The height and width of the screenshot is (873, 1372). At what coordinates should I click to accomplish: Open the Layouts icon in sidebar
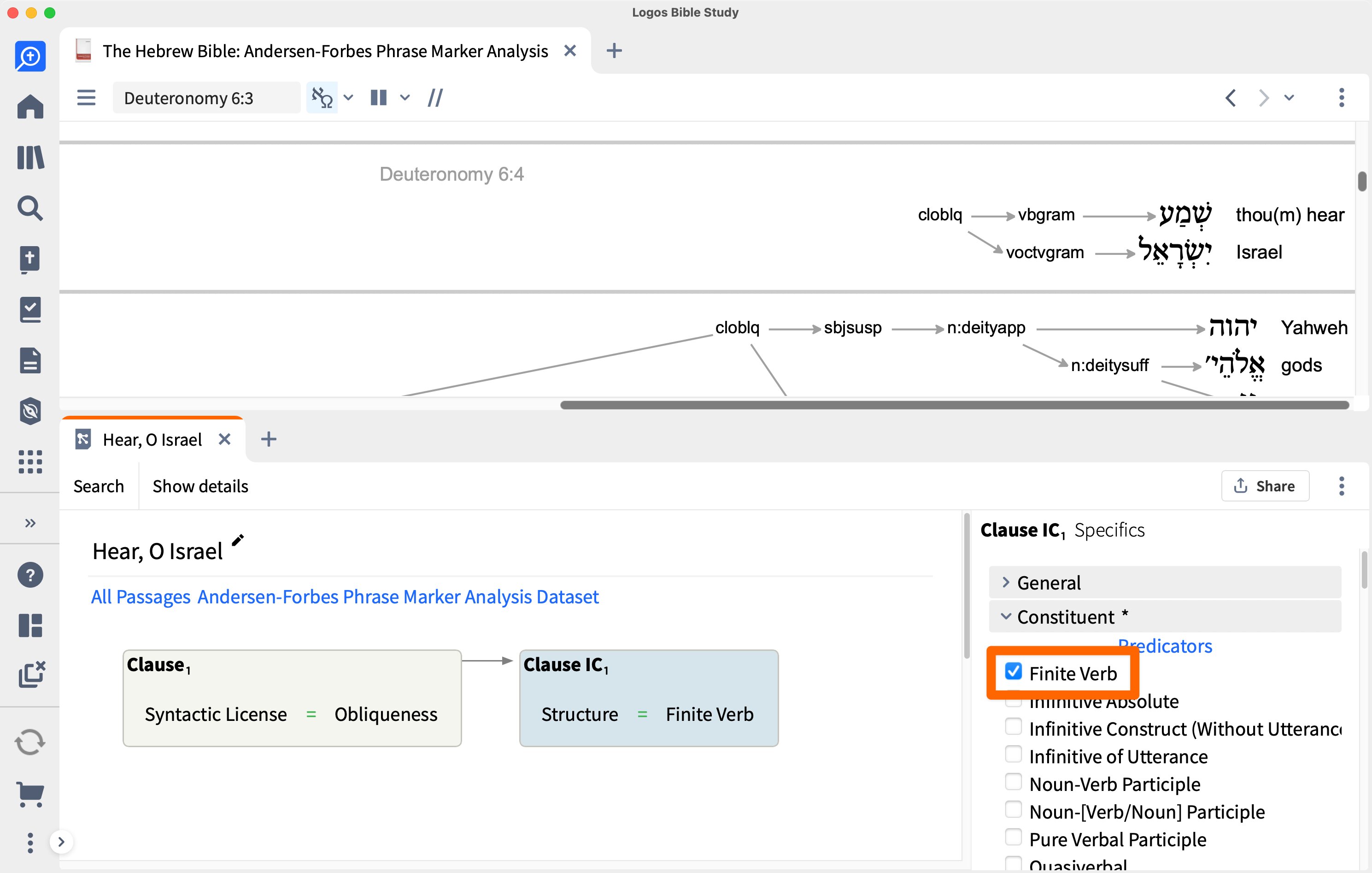(x=30, y=625)
